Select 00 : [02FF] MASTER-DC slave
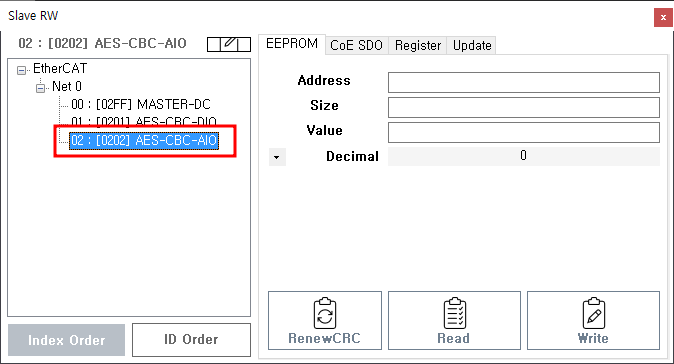The image size is (674, 364). (x=141, y=104)
